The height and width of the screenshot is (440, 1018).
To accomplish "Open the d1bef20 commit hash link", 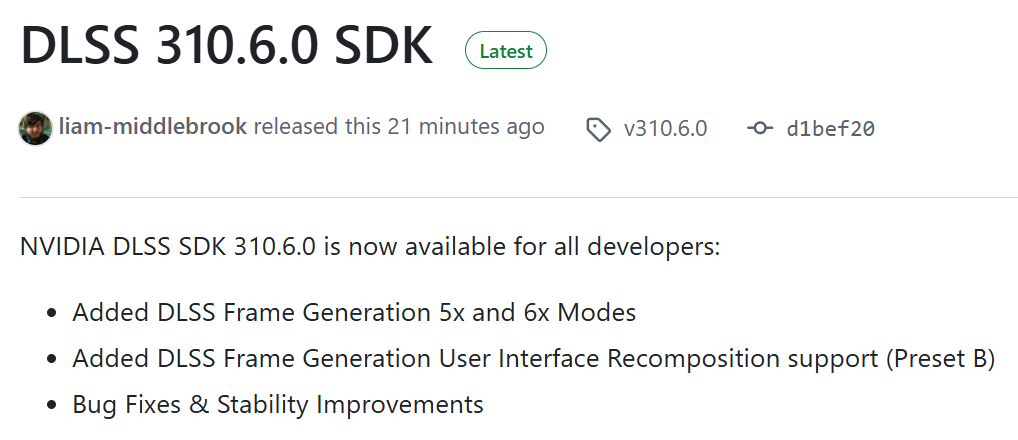I will (831, 128).
